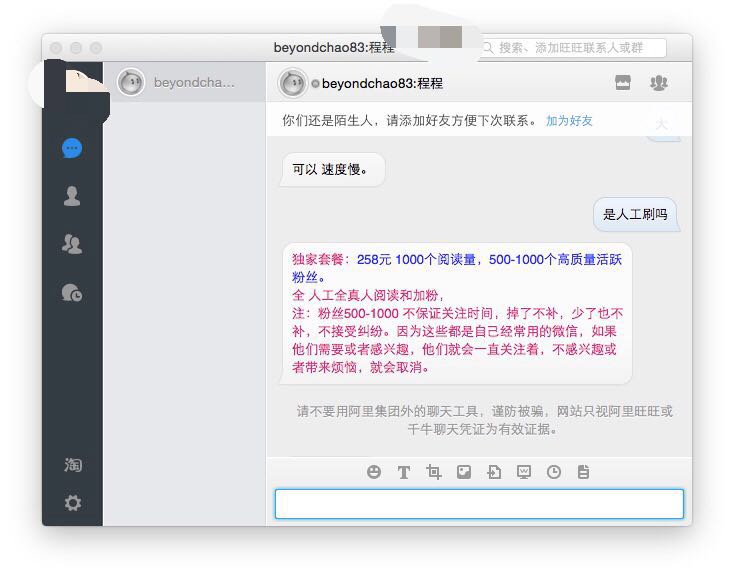Image resolution: width=734 pixels, height=576 pixels.
Task: Select the beyondcha... conversation in the list
Action: (184, 82)
